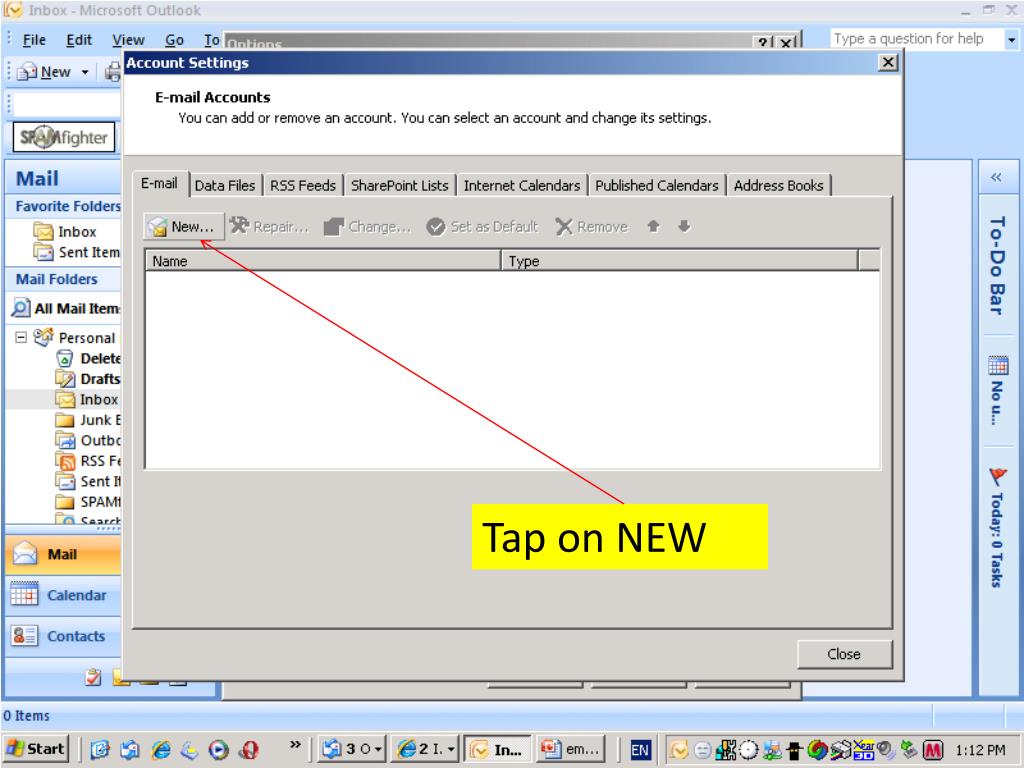
Task: Switch to Mail navigation pane button
Action: point(64,554)
